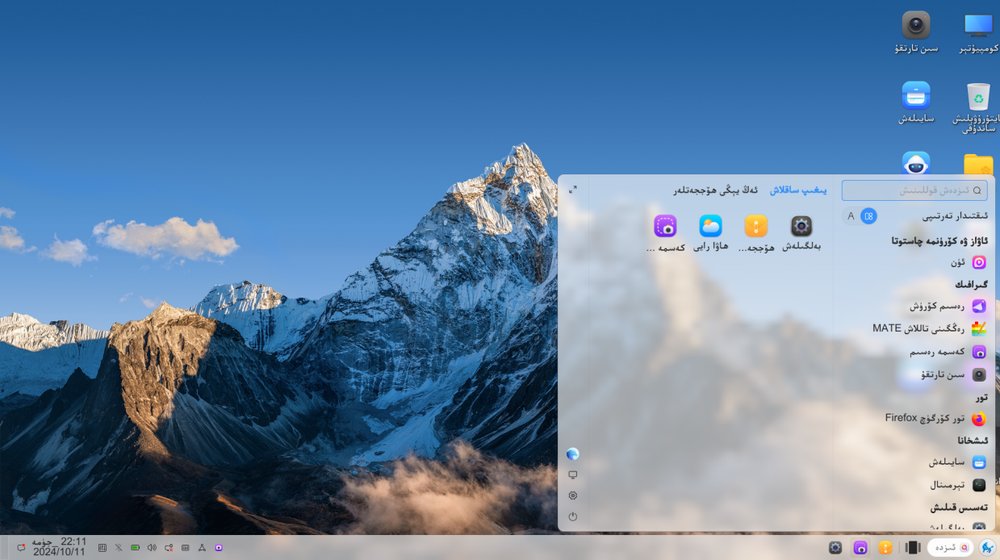Select the 'يىغىپ ساقلاش' favorites tab
Screen dimensions: 1000x560
(x=797, y=189)
